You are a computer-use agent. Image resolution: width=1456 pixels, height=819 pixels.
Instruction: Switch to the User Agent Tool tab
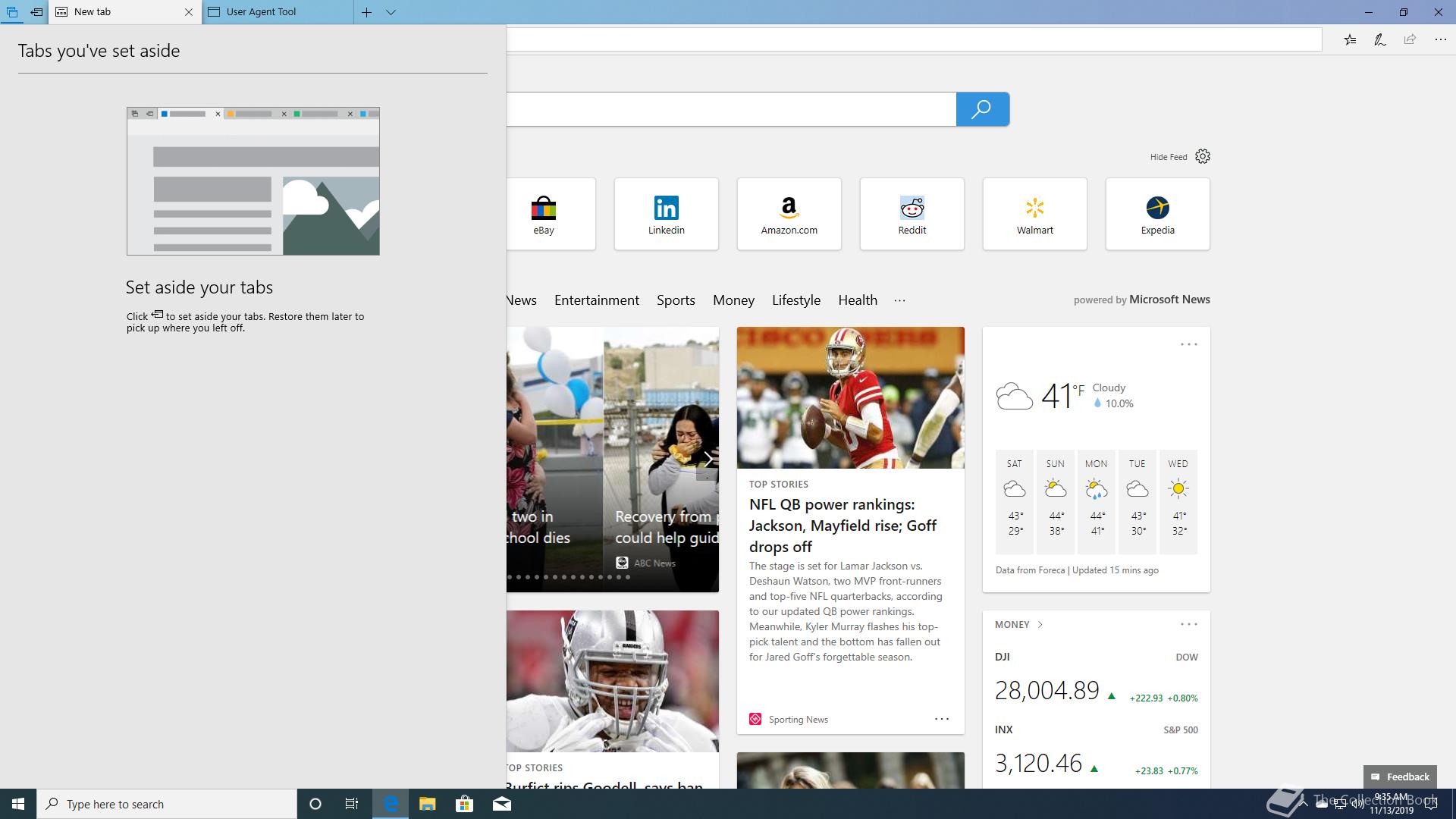point(278,12)
